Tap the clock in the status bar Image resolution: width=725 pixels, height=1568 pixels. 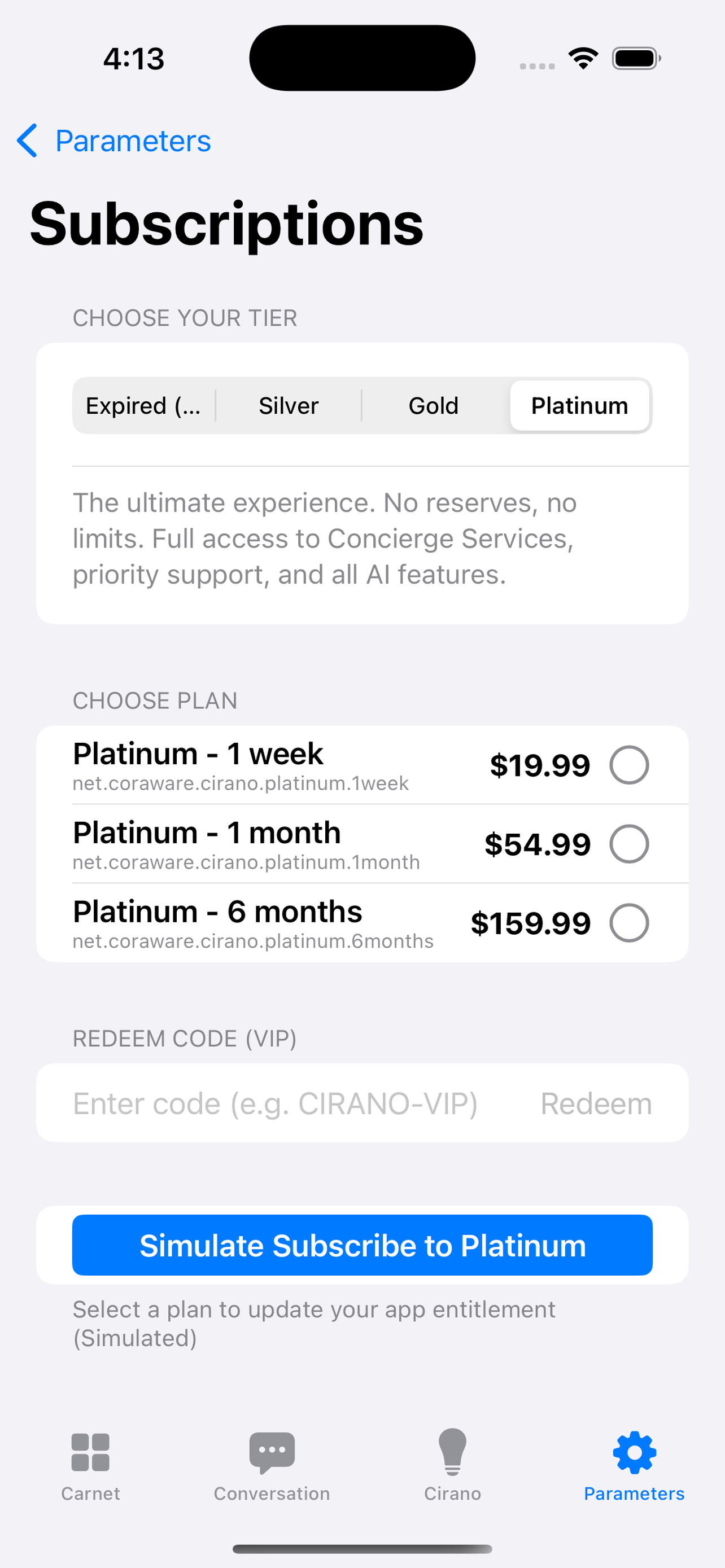click(x=133, y=58)
